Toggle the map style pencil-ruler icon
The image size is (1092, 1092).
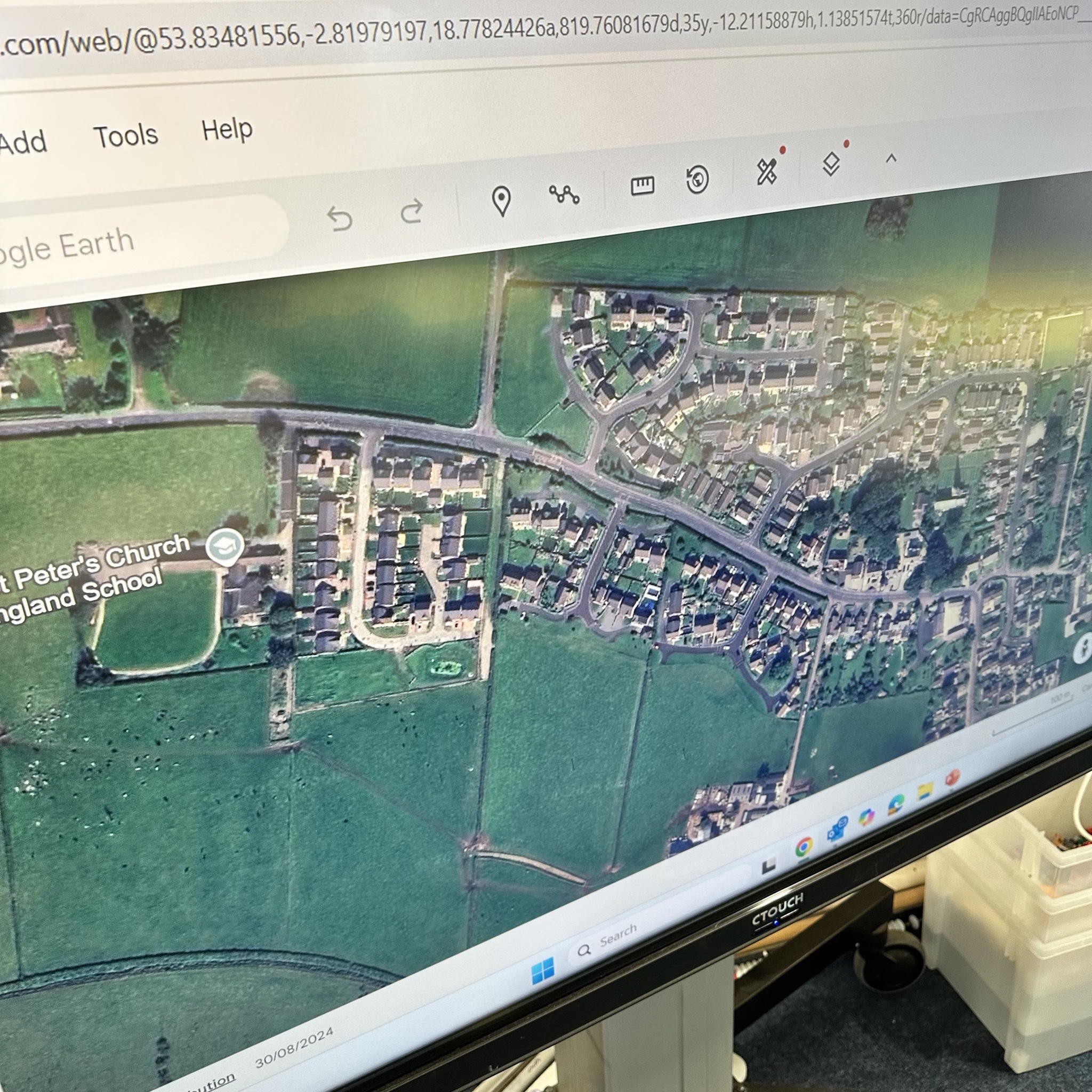pos(766,171)
